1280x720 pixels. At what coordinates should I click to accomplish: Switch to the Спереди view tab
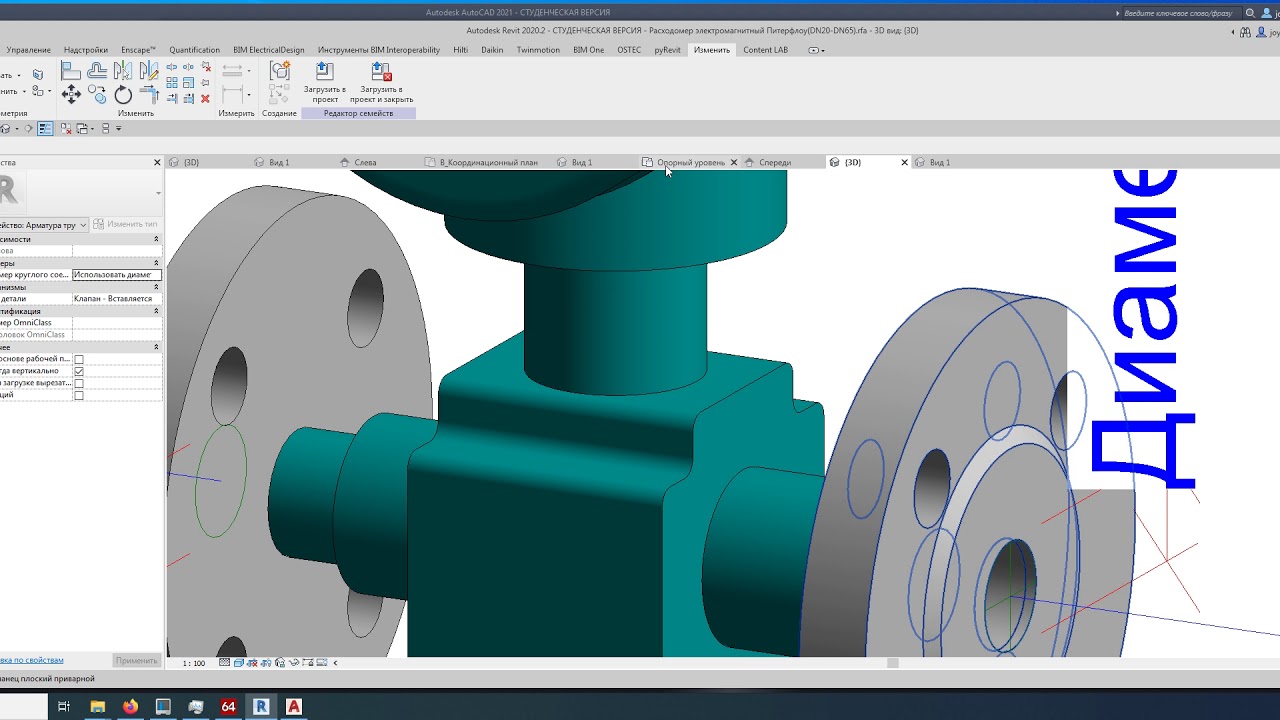775,162
